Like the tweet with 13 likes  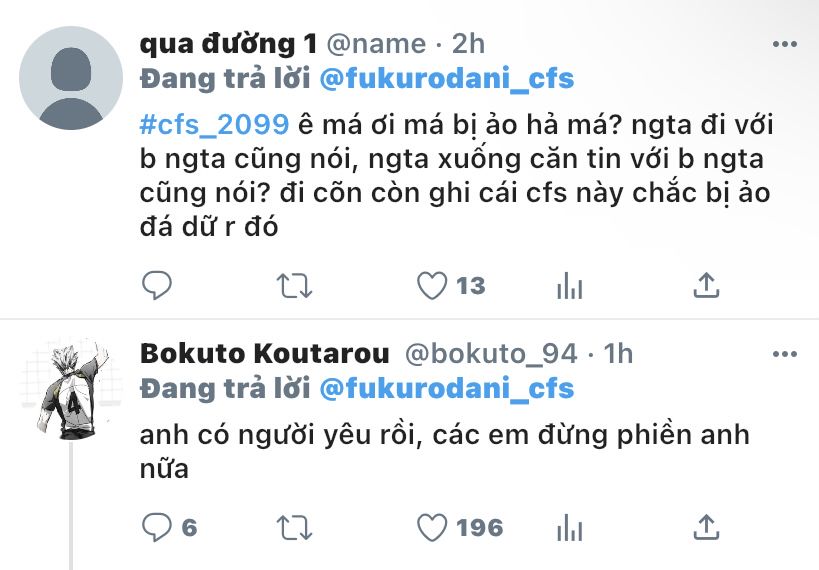pos(432,286)
